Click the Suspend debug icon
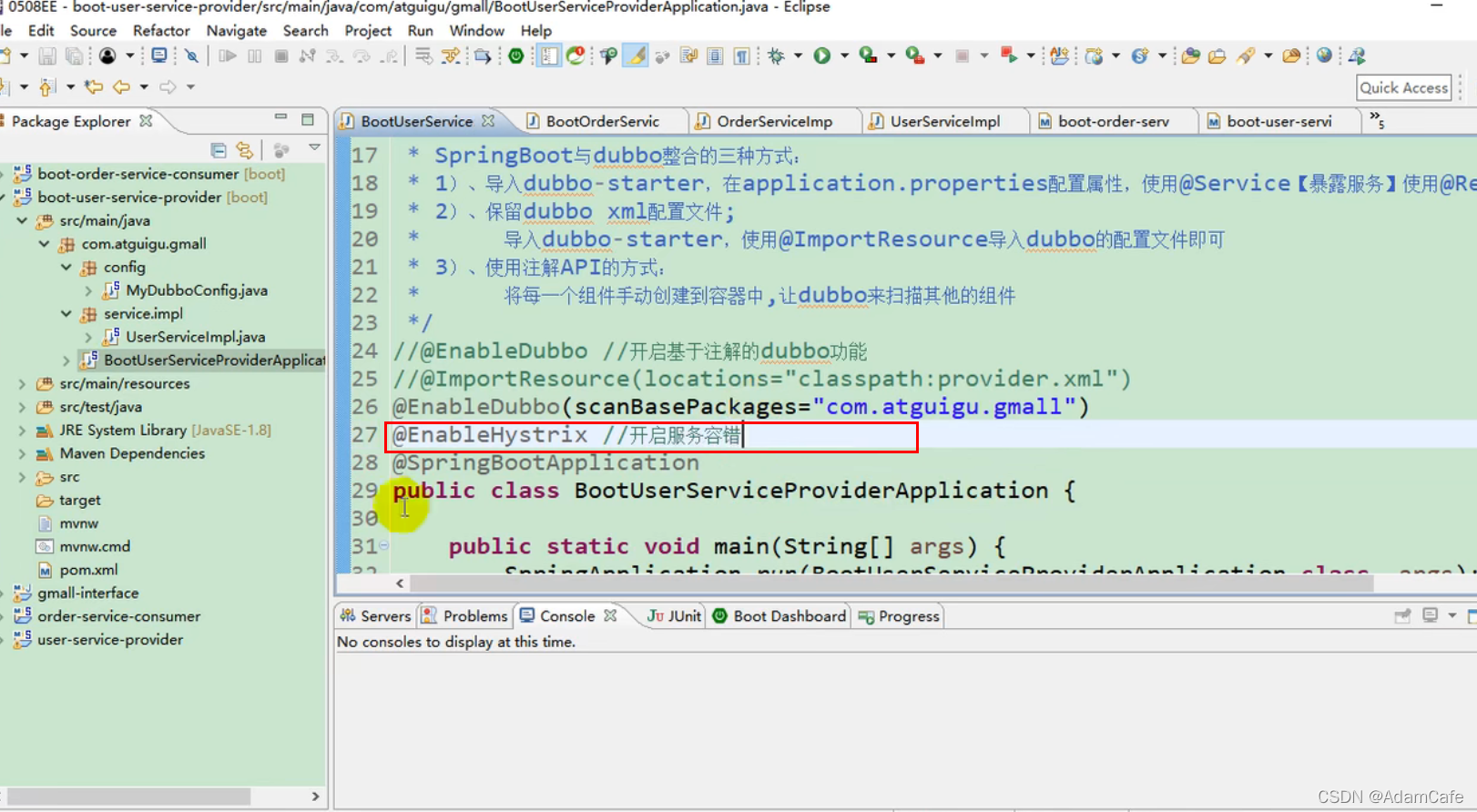 tap(255, 56)
